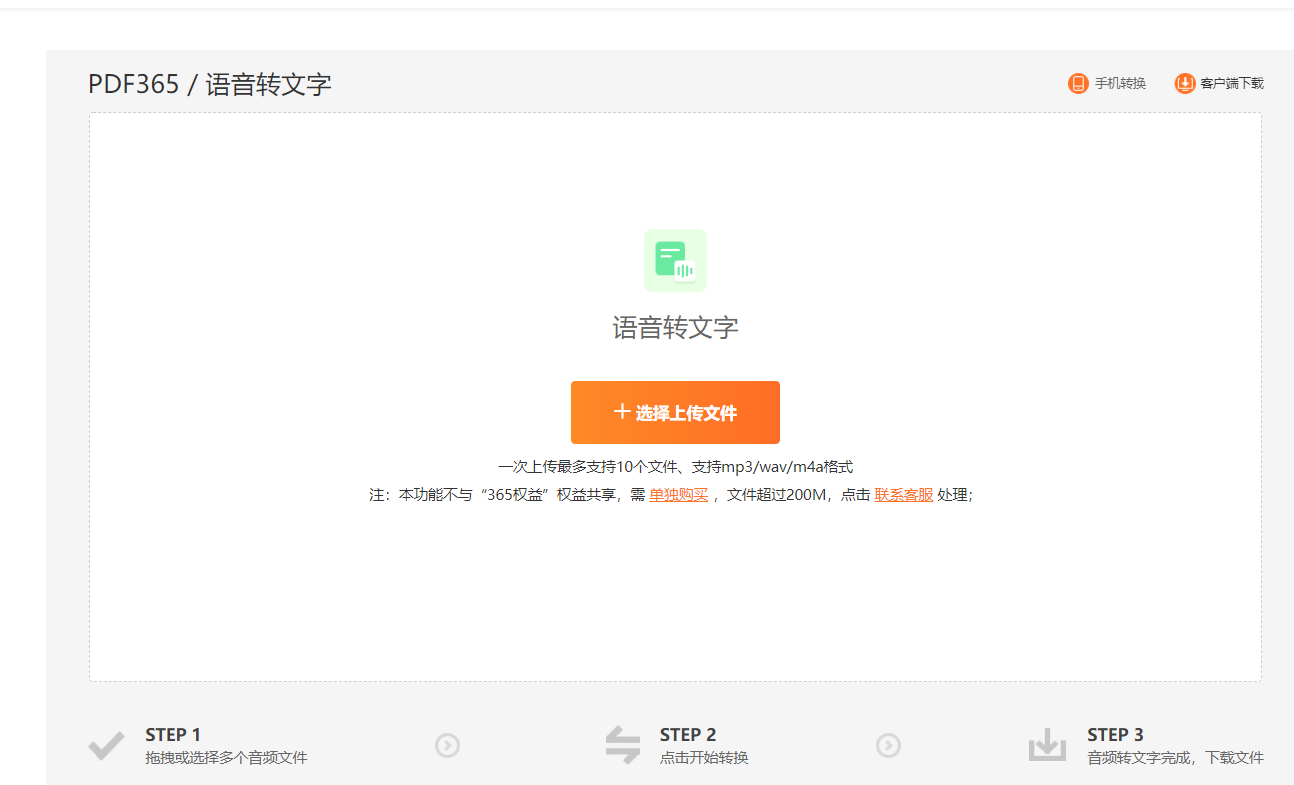
Task: Click the 手机转换 phone icon
Action: [1078, 83]
